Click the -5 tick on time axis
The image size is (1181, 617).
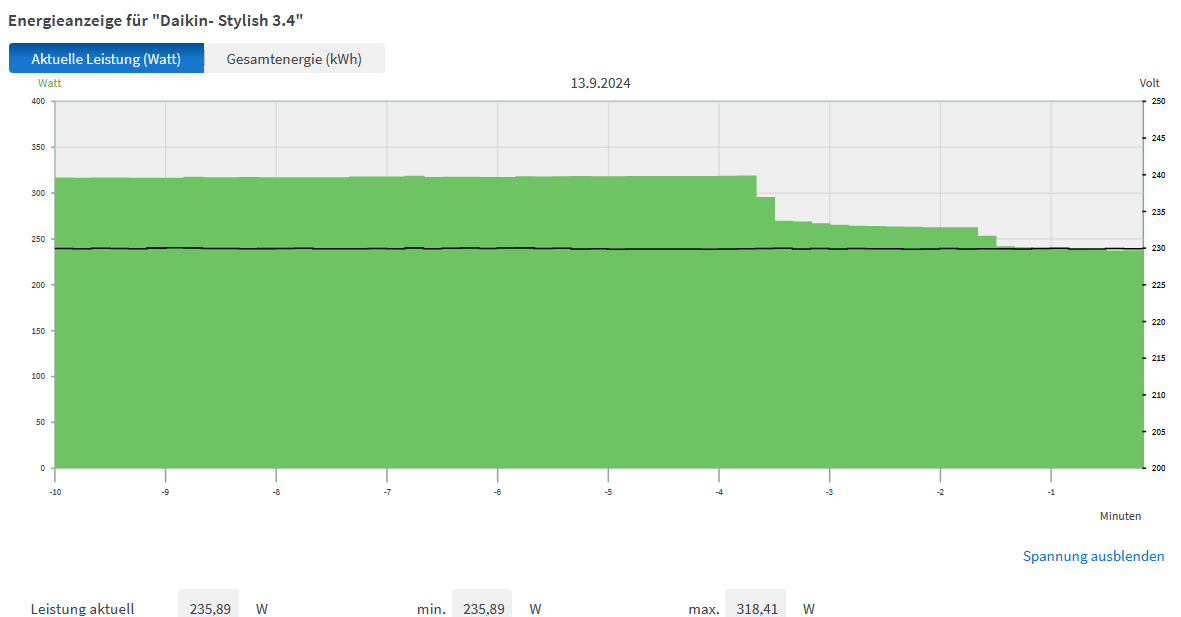click(x=608, y=491)
